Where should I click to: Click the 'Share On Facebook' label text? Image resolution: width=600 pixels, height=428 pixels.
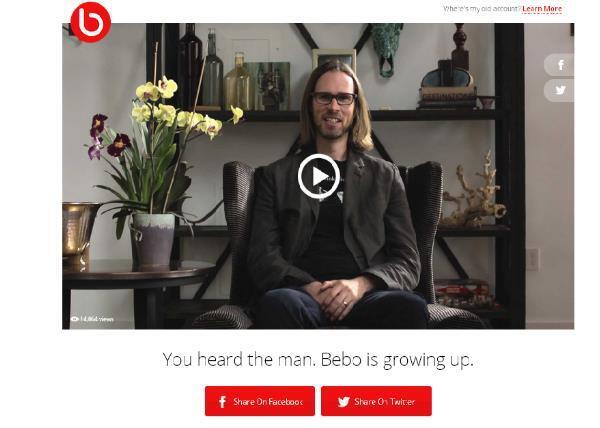268,402
